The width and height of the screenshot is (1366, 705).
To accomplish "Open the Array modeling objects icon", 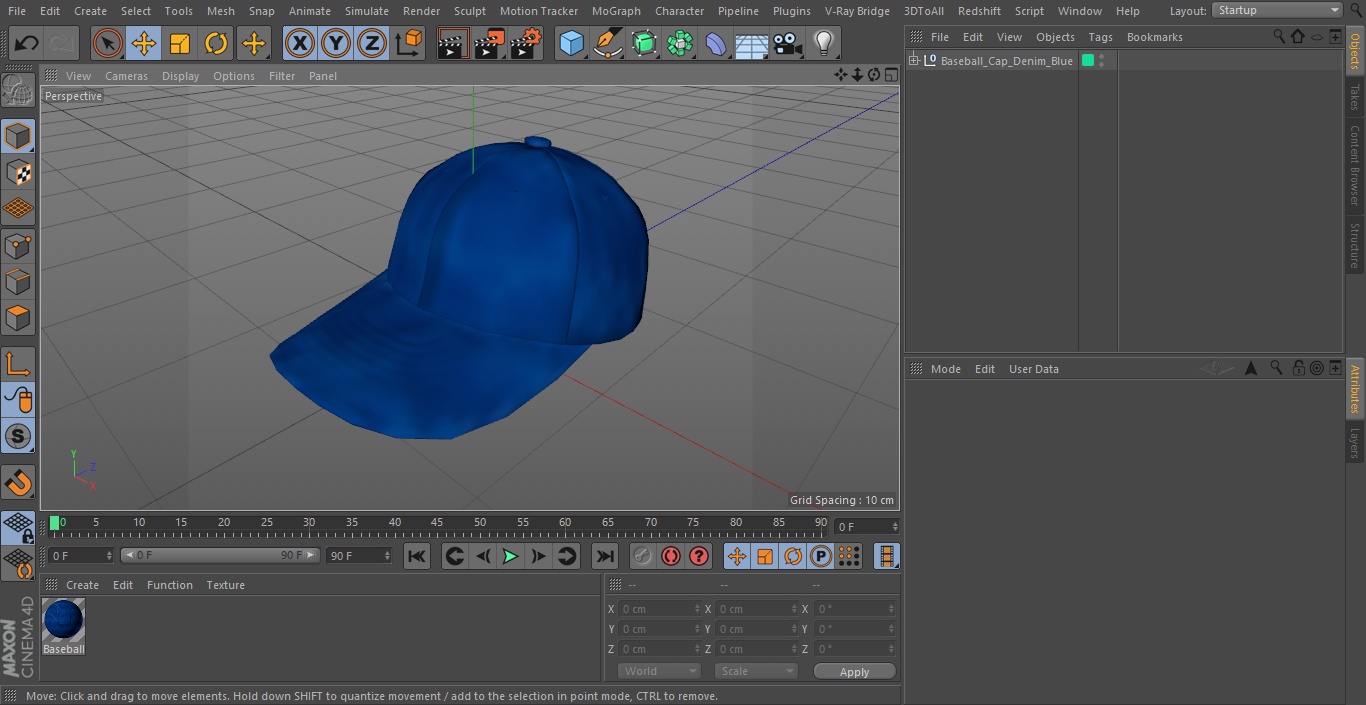I will [x=680, y=44].
